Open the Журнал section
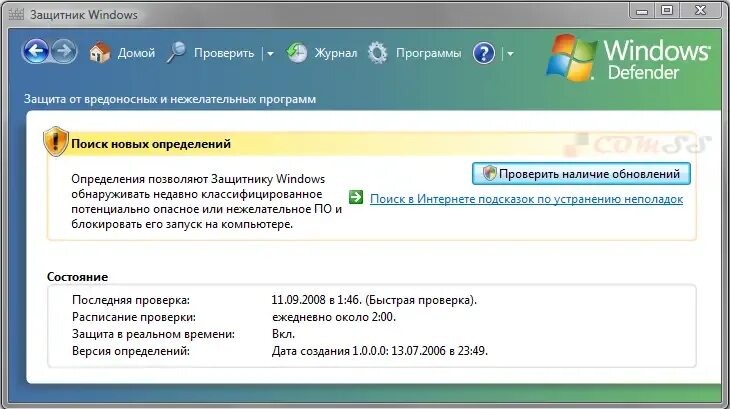 [336, 54]
